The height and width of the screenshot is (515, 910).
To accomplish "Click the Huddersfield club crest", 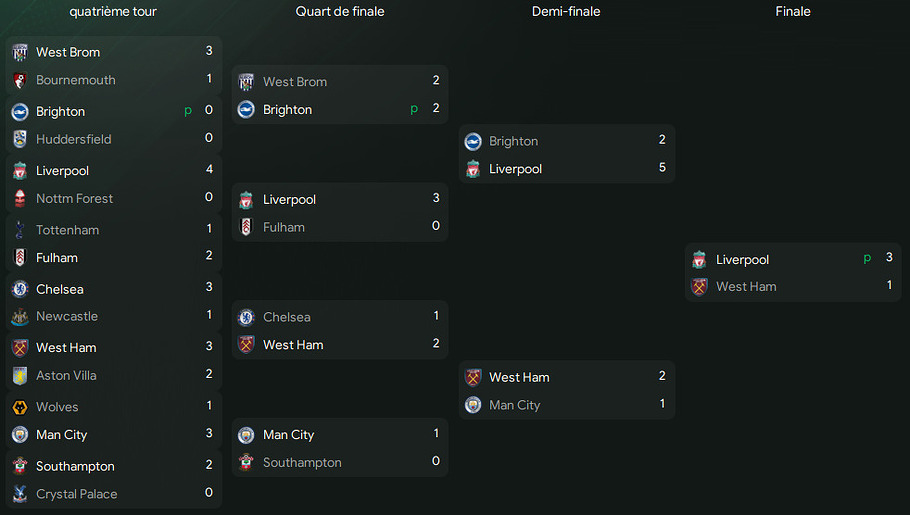I will 19,139.
